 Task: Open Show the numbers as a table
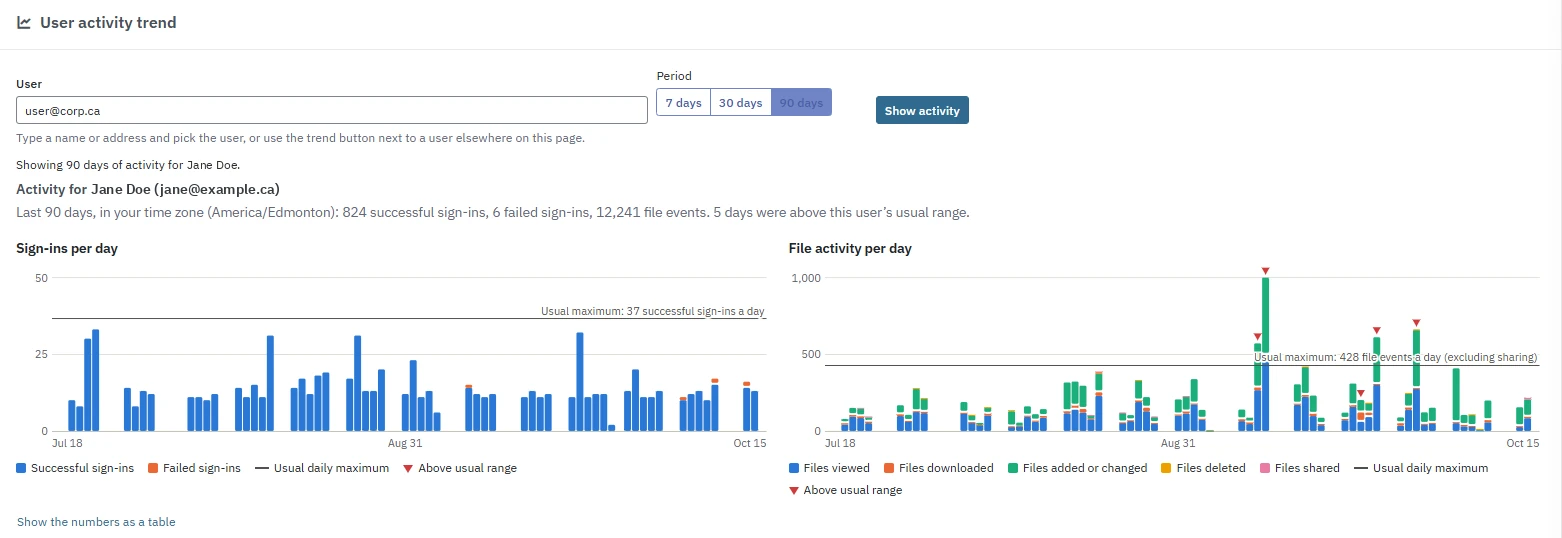click(96, 522)
